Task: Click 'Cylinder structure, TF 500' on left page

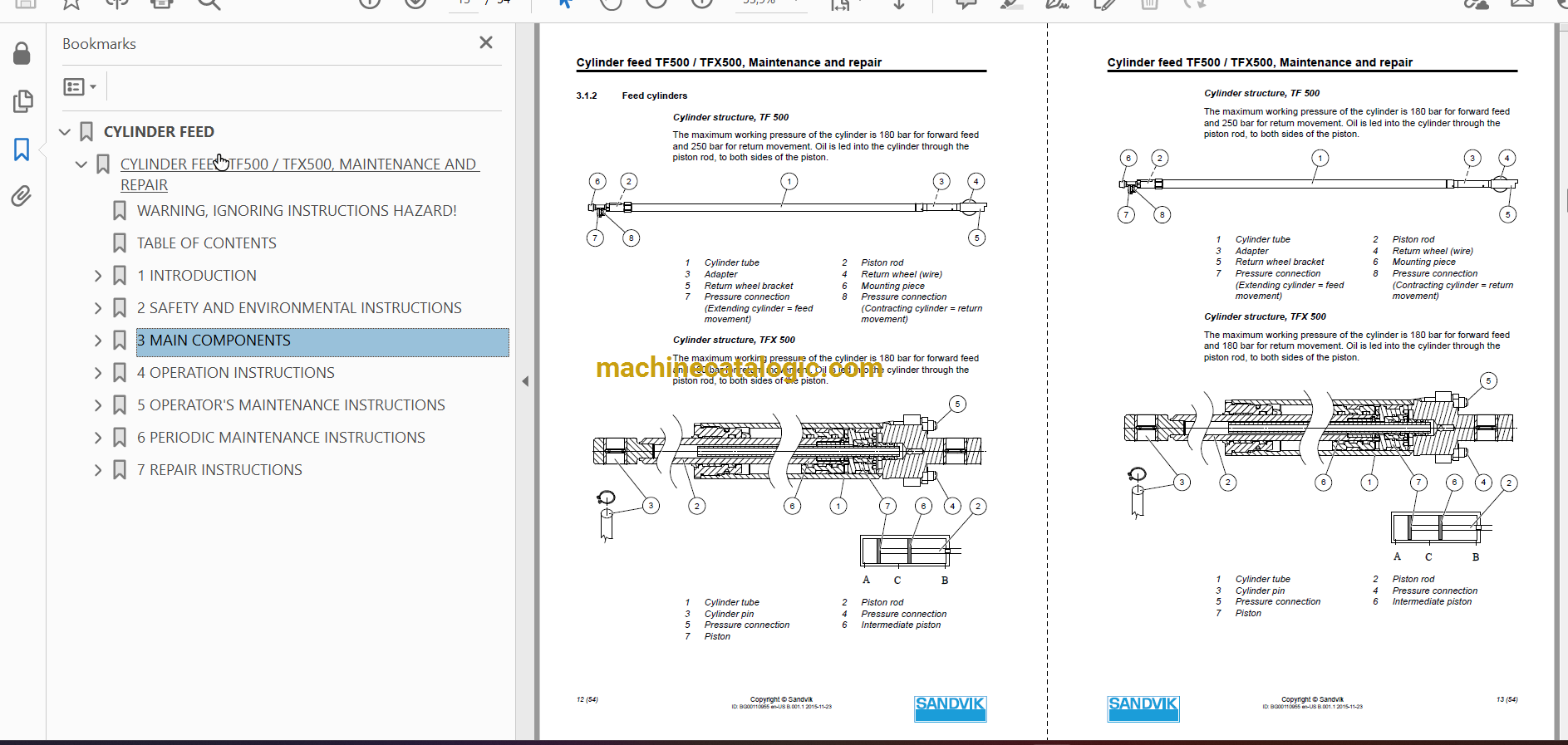Action: pyautogui.click(x=730, y=118)
